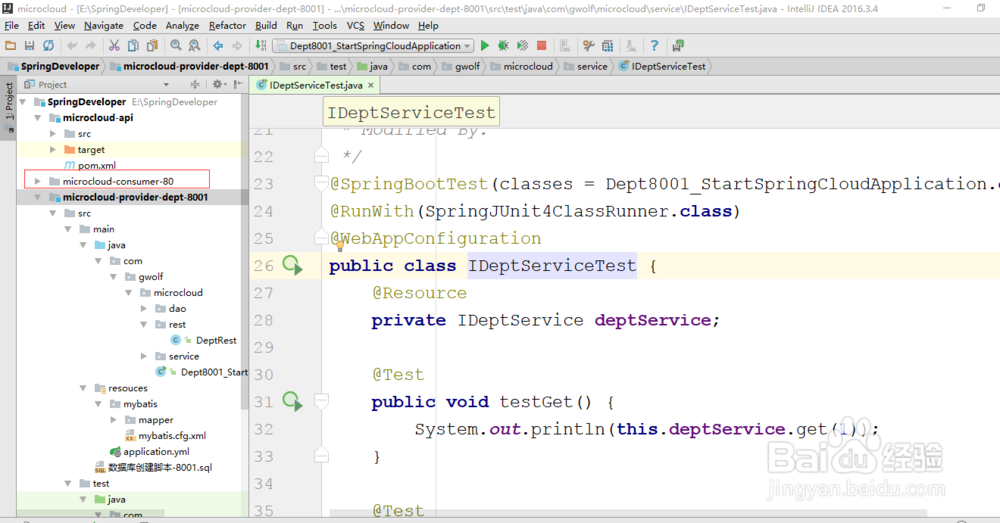Image resolution: width=1000 pixels, height=523 pixels.
Task: Open the Window menu
Action: tap(391, 26)
